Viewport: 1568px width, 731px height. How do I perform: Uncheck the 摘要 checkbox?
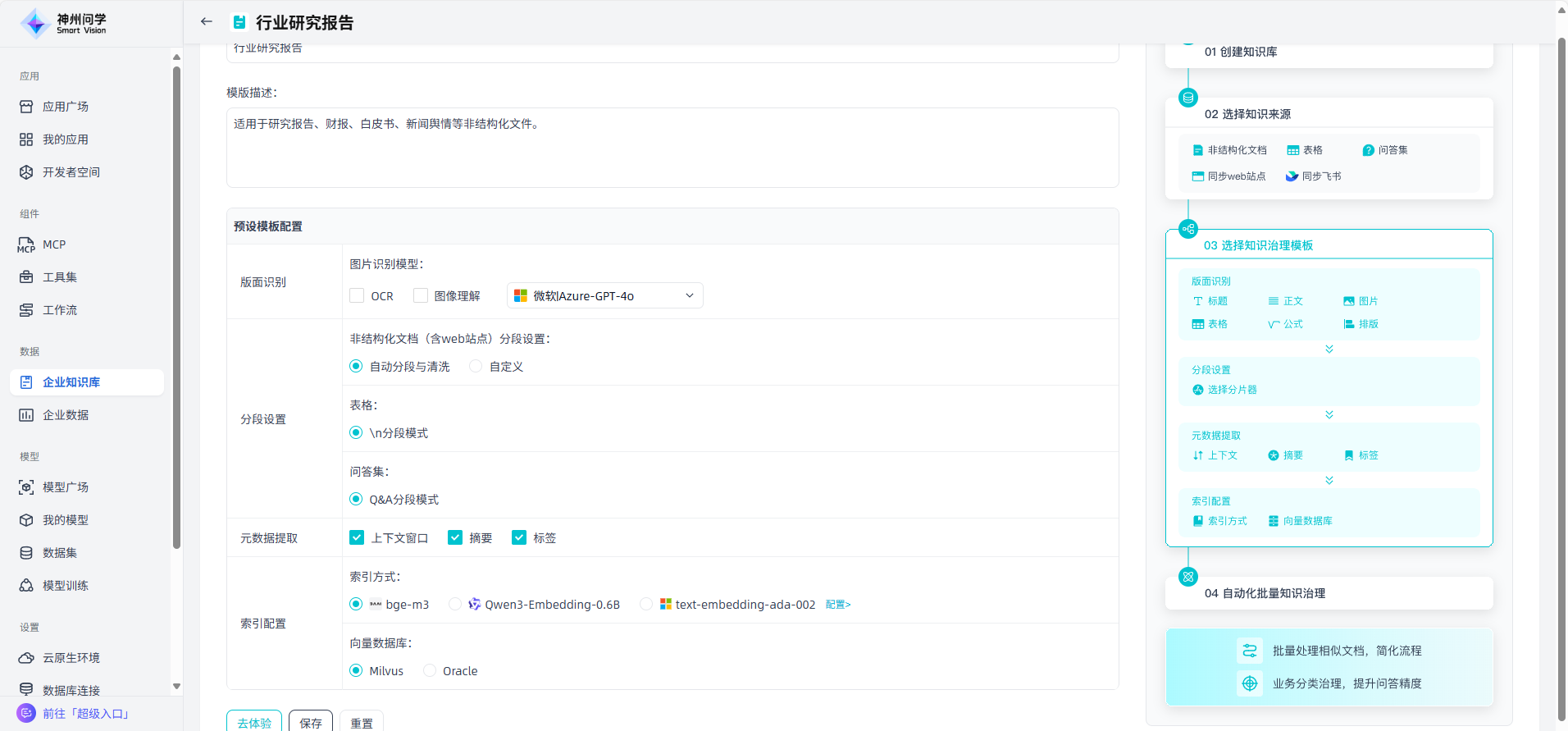pyautogui.click(x=455, y=537)
